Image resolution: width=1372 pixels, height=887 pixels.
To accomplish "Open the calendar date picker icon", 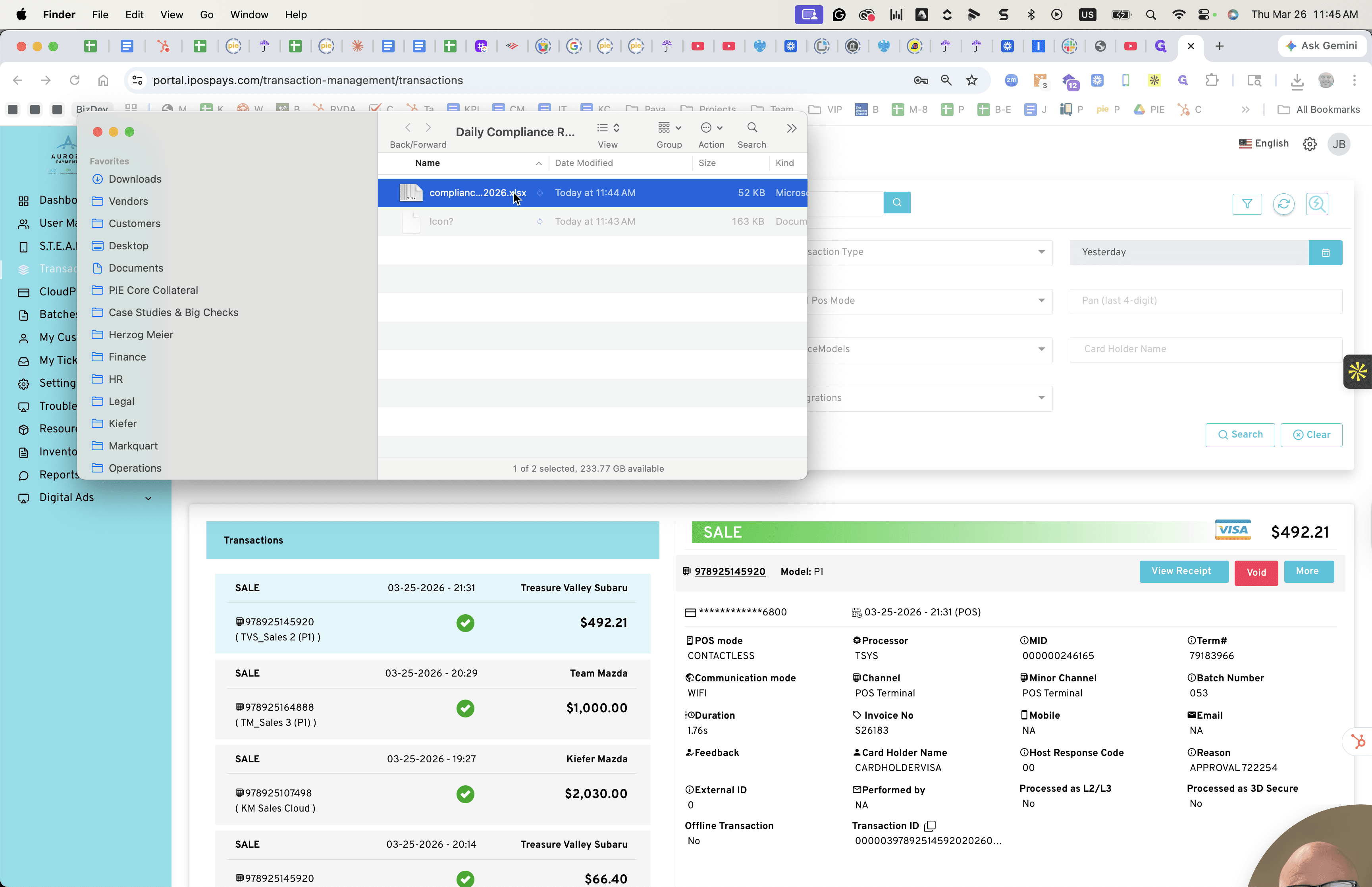I will click(1326, 252).
